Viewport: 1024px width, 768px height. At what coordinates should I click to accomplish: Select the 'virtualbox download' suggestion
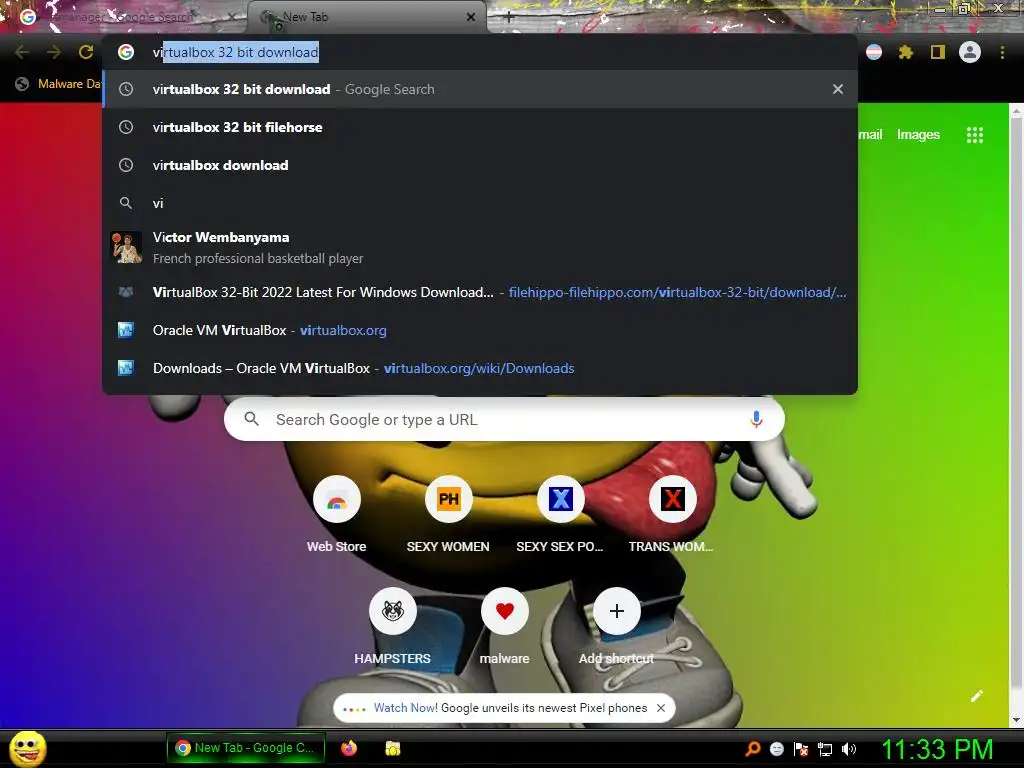480,165
